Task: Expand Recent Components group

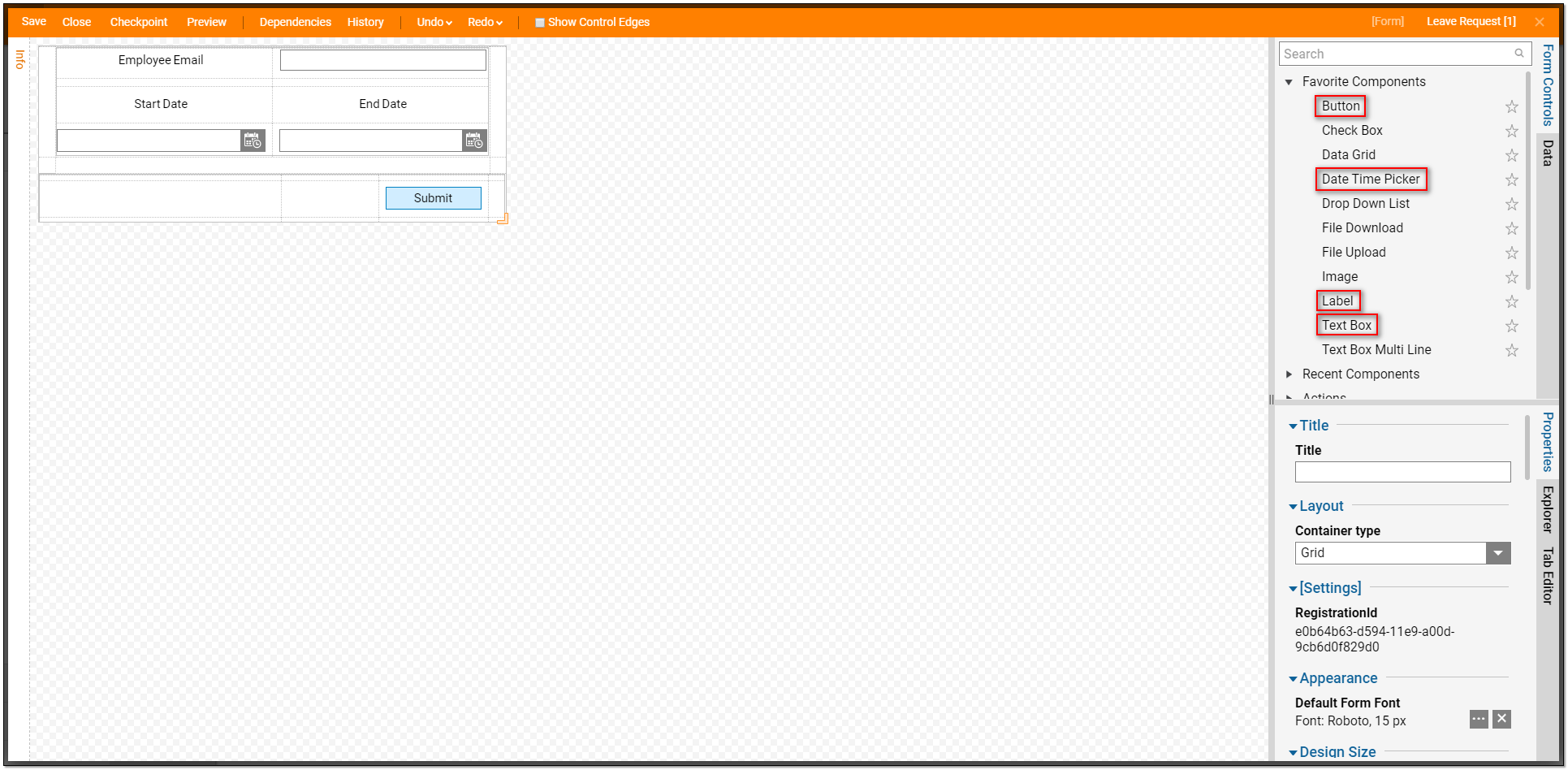Action: tap(1289, 374)
